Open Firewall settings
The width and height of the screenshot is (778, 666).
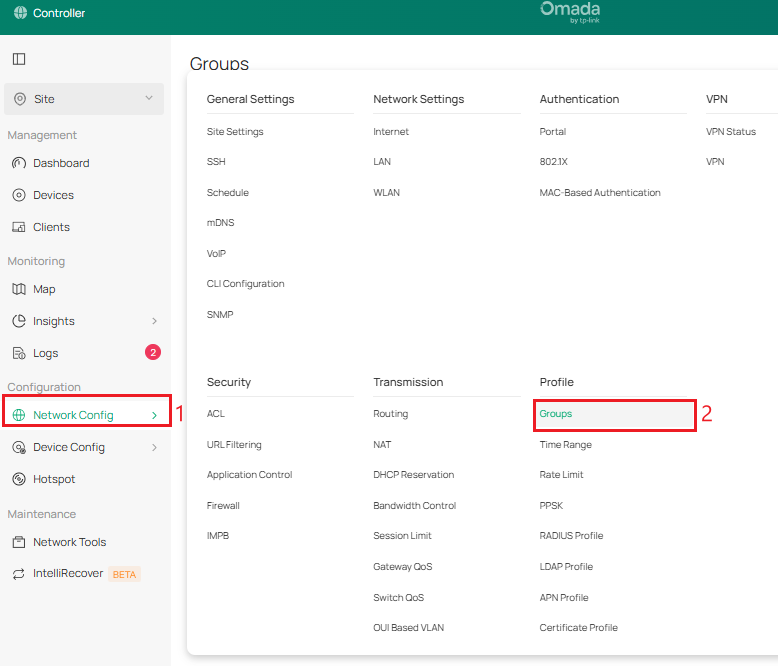point(223,506)
